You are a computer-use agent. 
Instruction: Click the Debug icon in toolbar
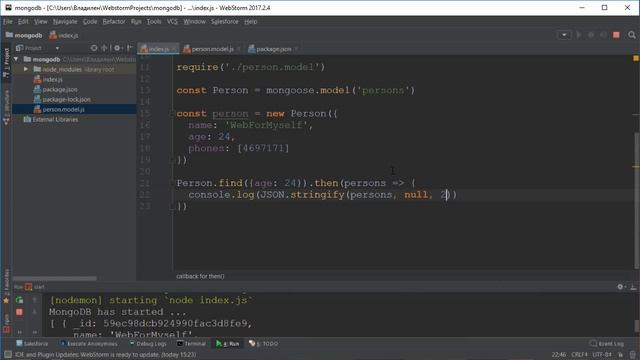(591, 35)
